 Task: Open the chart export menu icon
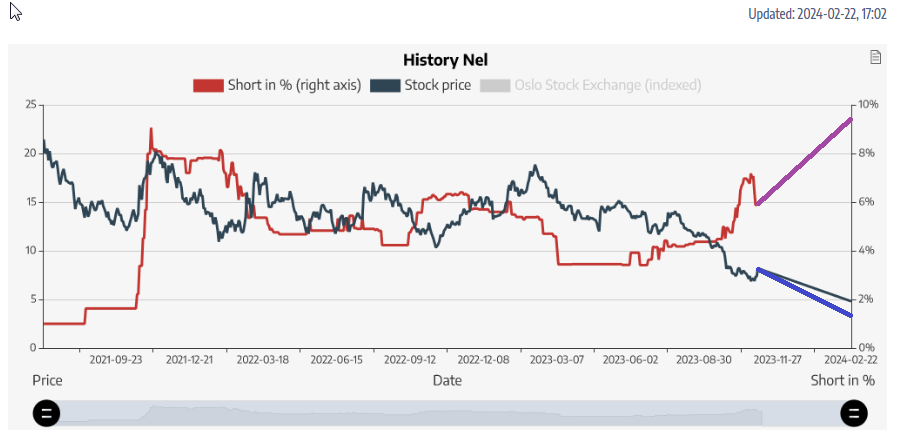tap(875, 58)
